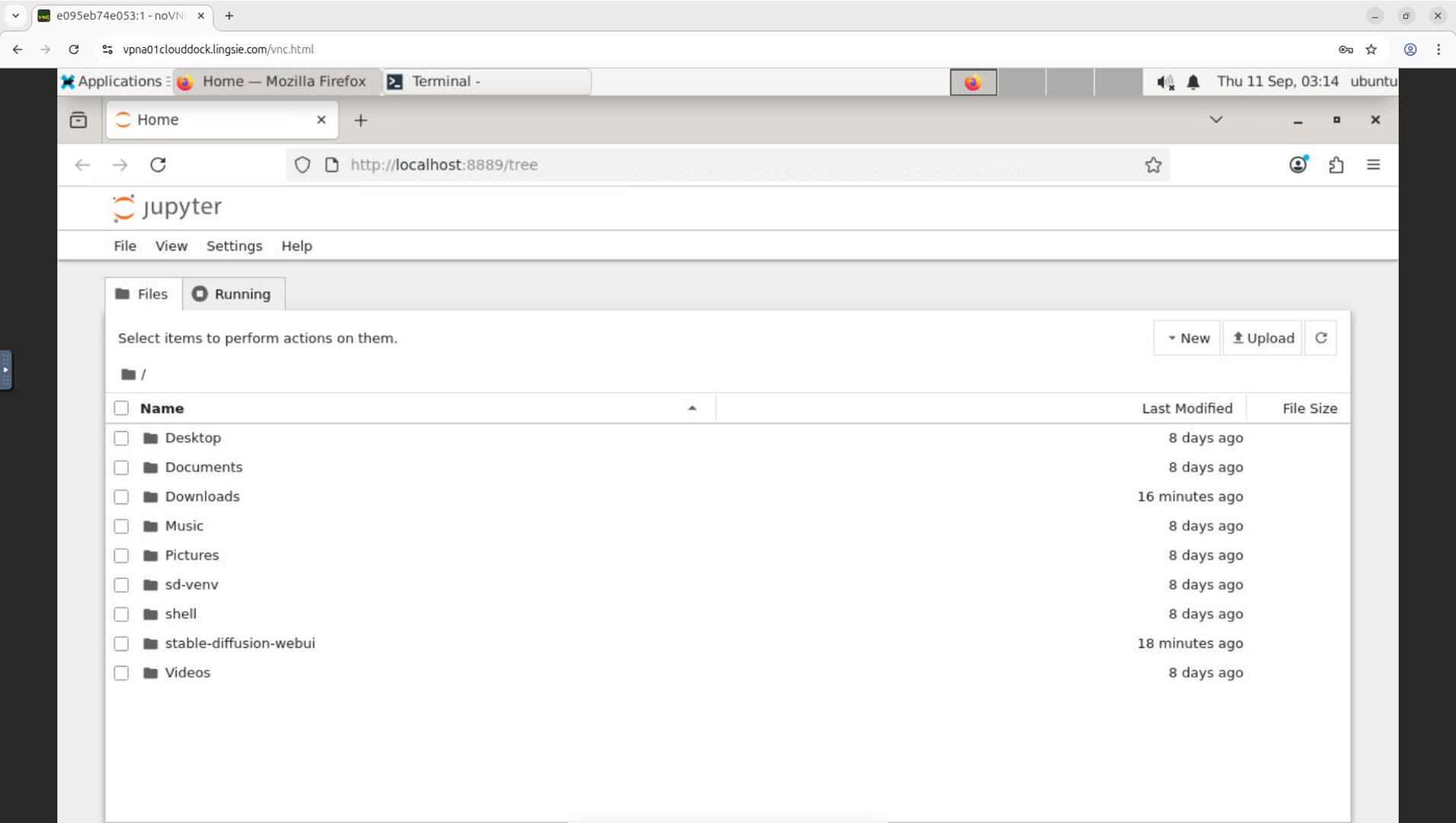Toggle the Name column sort arrow

692,408
